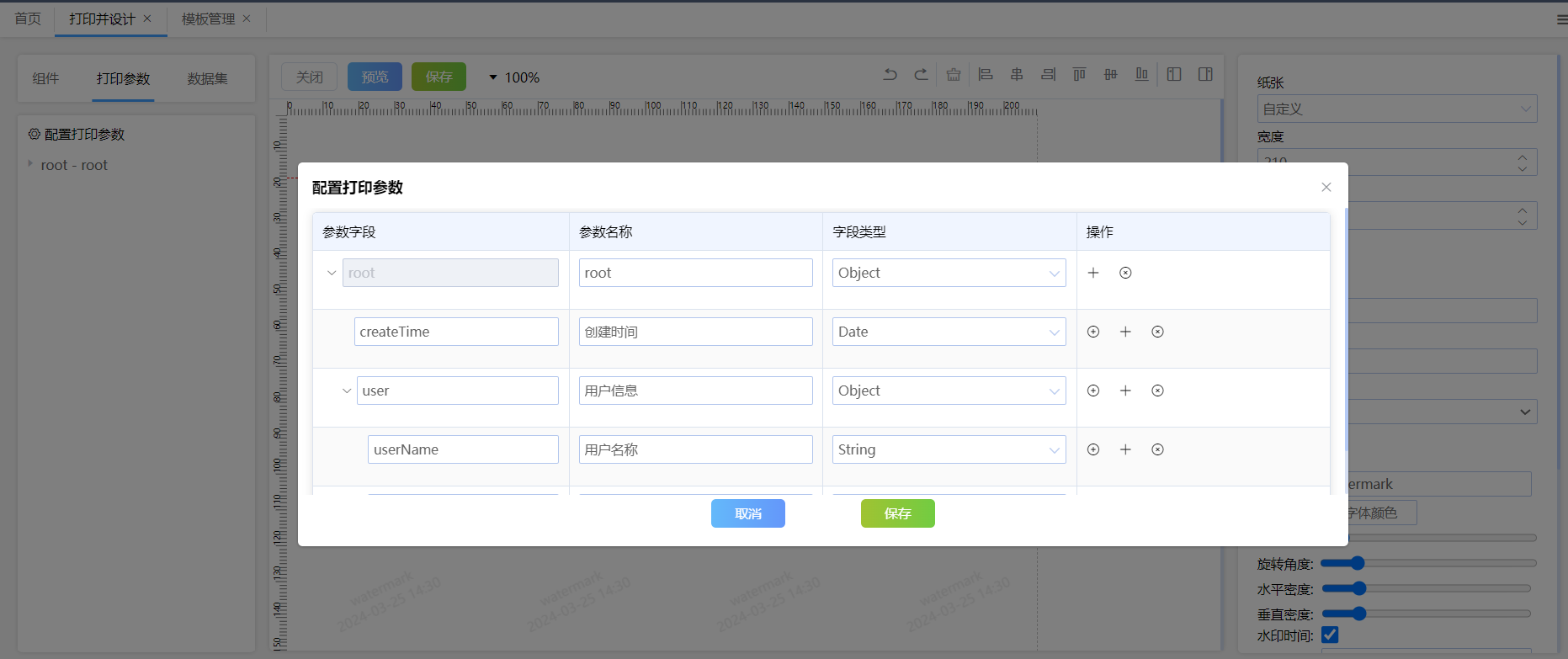Click the align-left icon in the toolbar
The width and height of the screenshot is (1568, 659).
985,75
